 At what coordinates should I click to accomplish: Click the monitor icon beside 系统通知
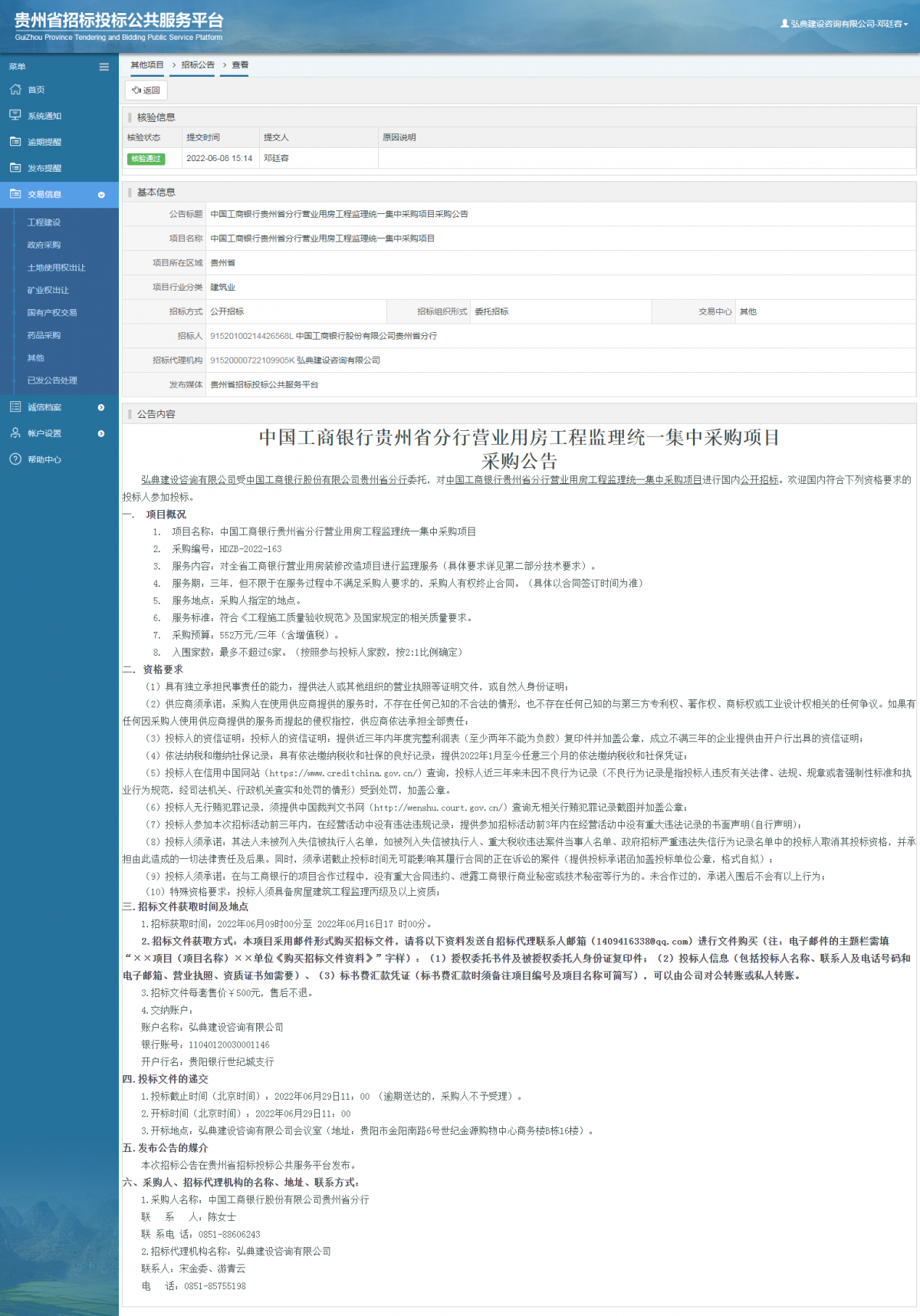15,115
